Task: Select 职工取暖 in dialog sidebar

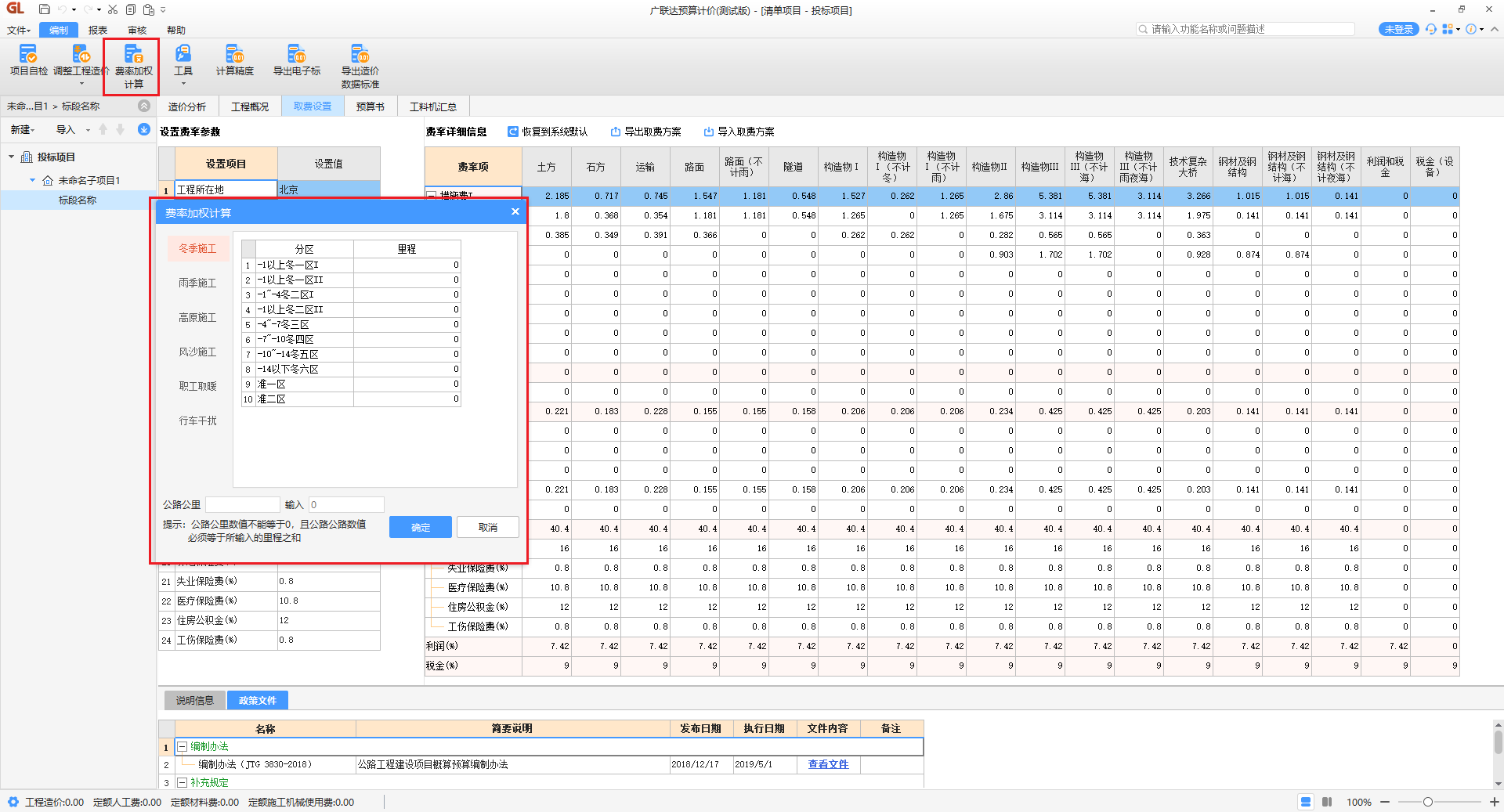Action: pos(197,386)
